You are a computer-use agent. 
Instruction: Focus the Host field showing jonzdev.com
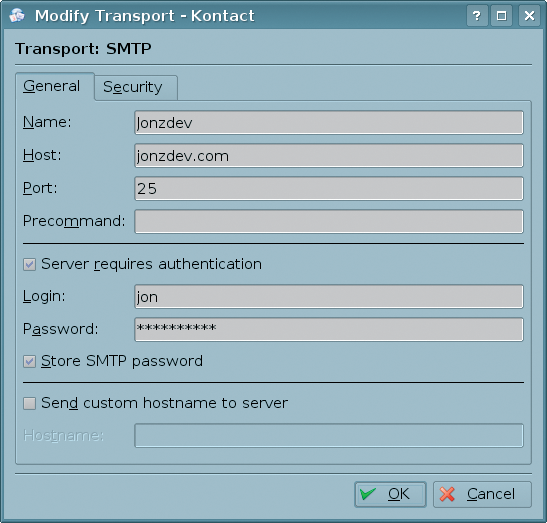pos(329,156)
